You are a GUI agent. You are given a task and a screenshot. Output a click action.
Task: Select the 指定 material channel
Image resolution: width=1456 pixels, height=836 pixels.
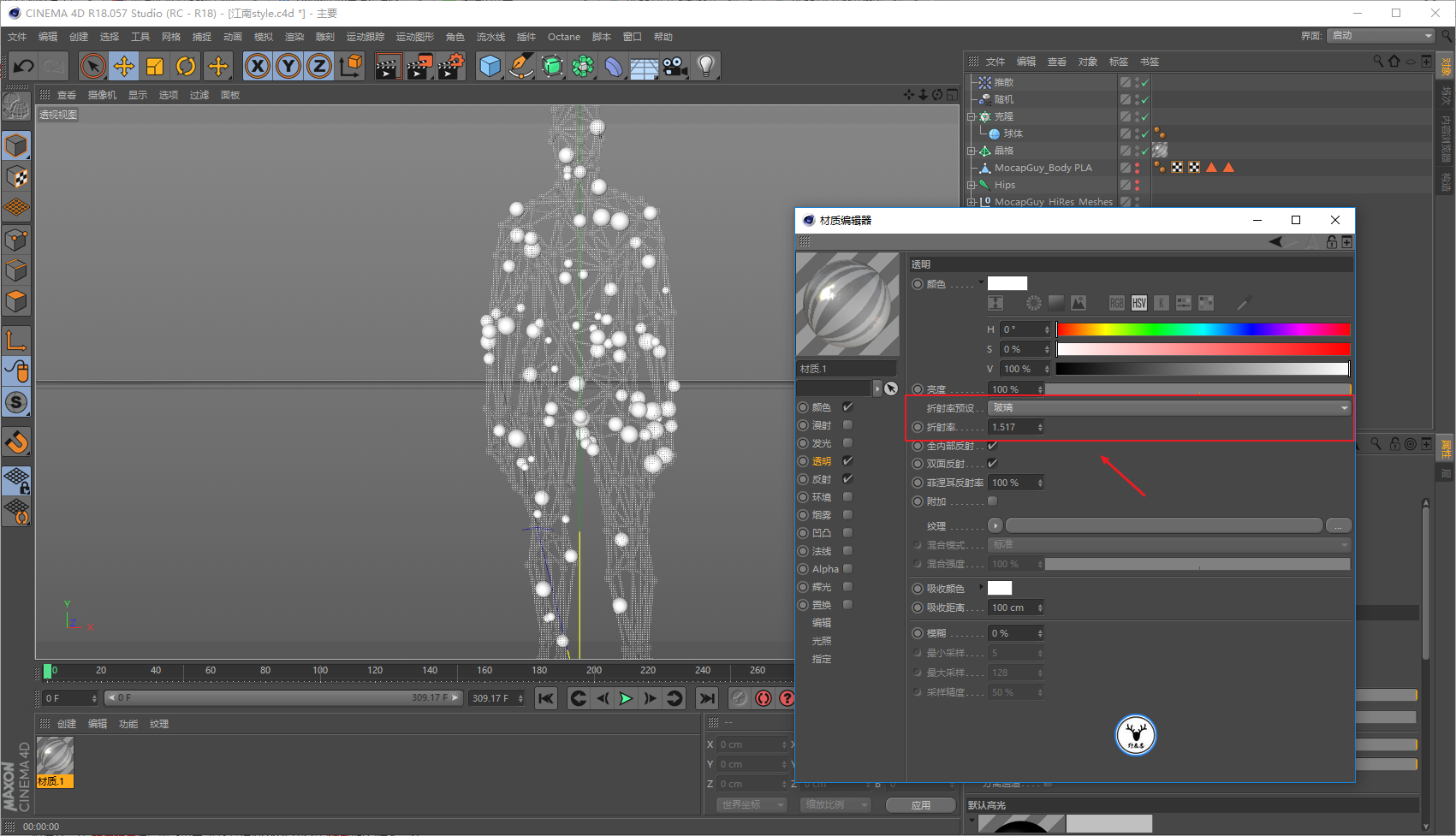pos(822,658)
